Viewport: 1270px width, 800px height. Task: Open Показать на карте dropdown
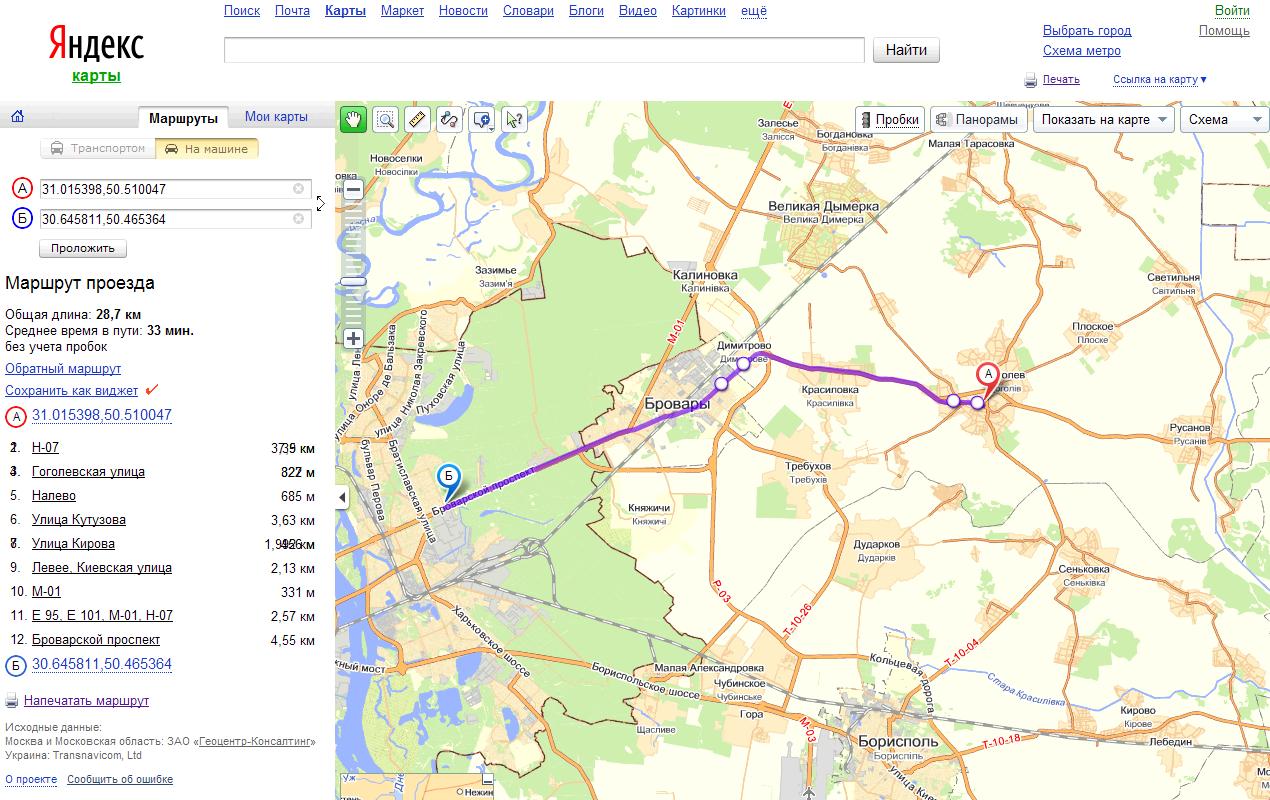point(1104,120)
